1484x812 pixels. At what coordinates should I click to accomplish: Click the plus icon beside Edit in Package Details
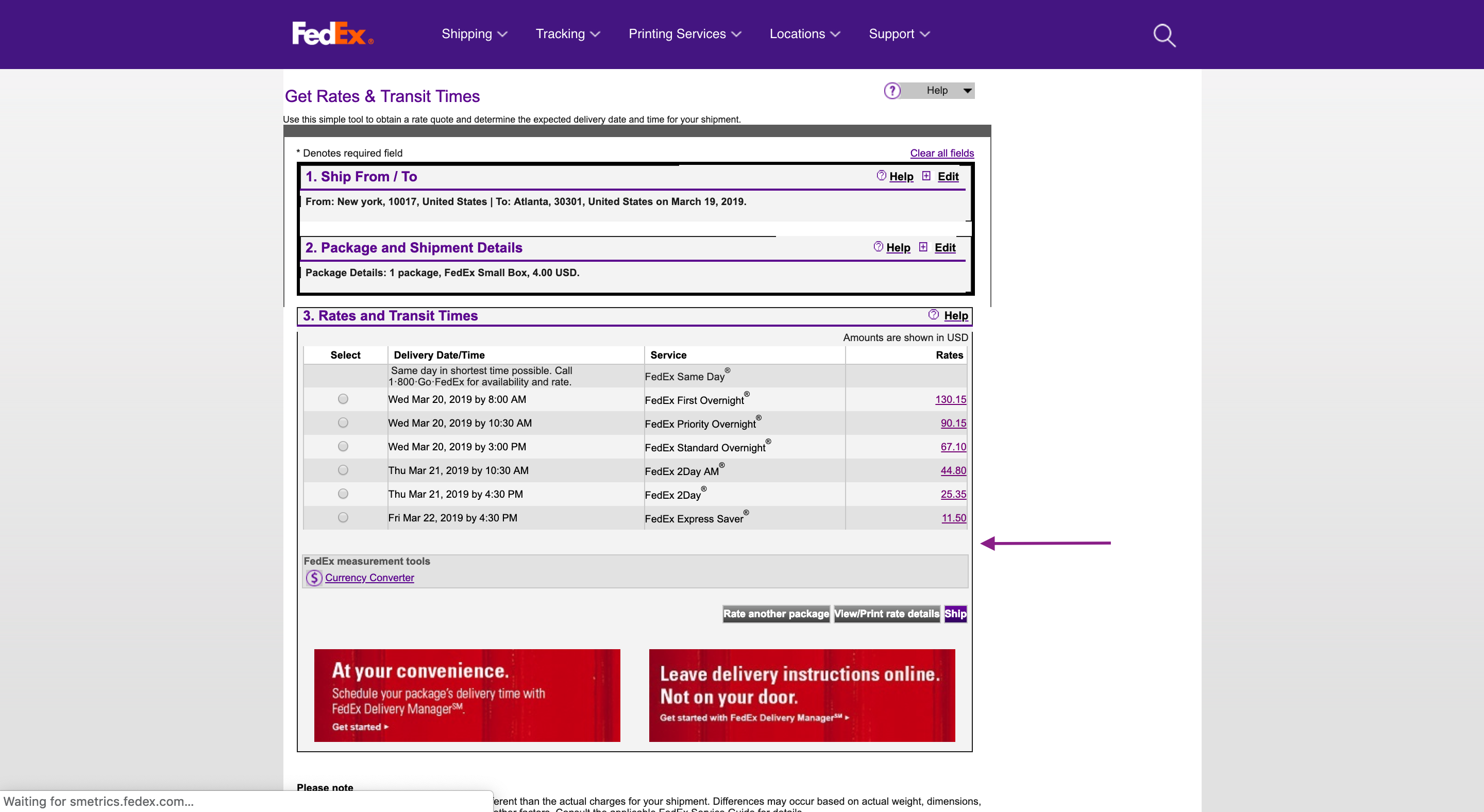pos(923,247)
